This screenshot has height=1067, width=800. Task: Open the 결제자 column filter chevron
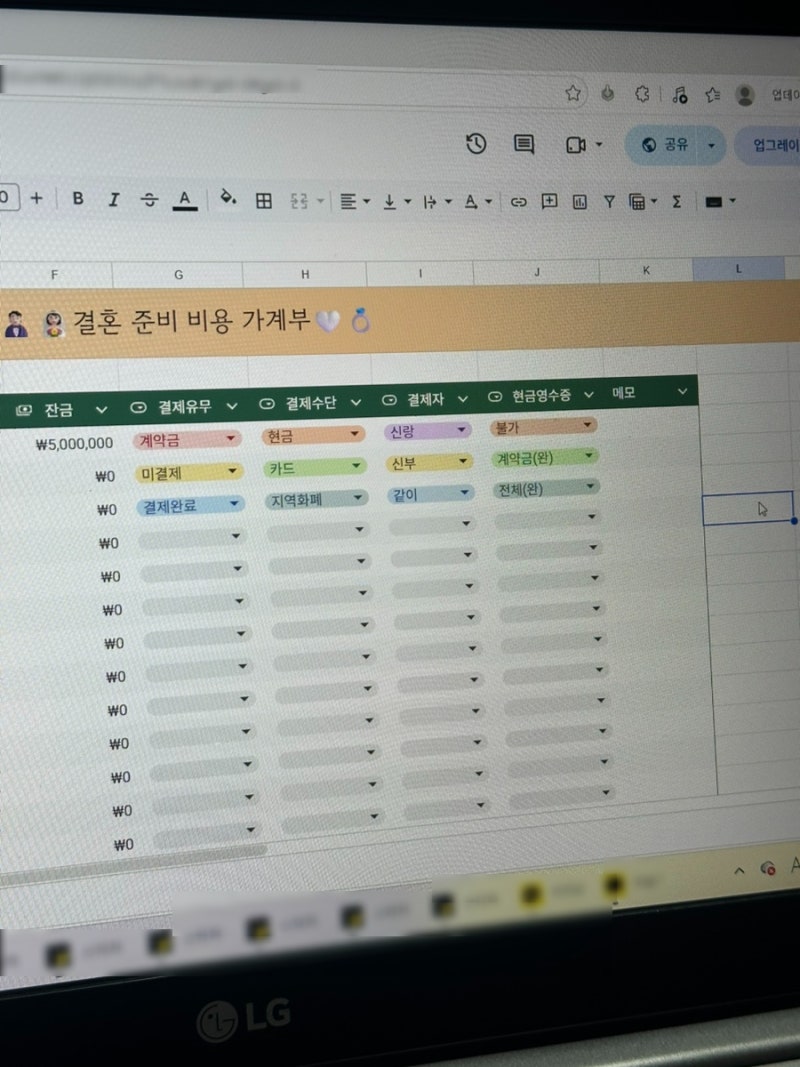(463, 399)
